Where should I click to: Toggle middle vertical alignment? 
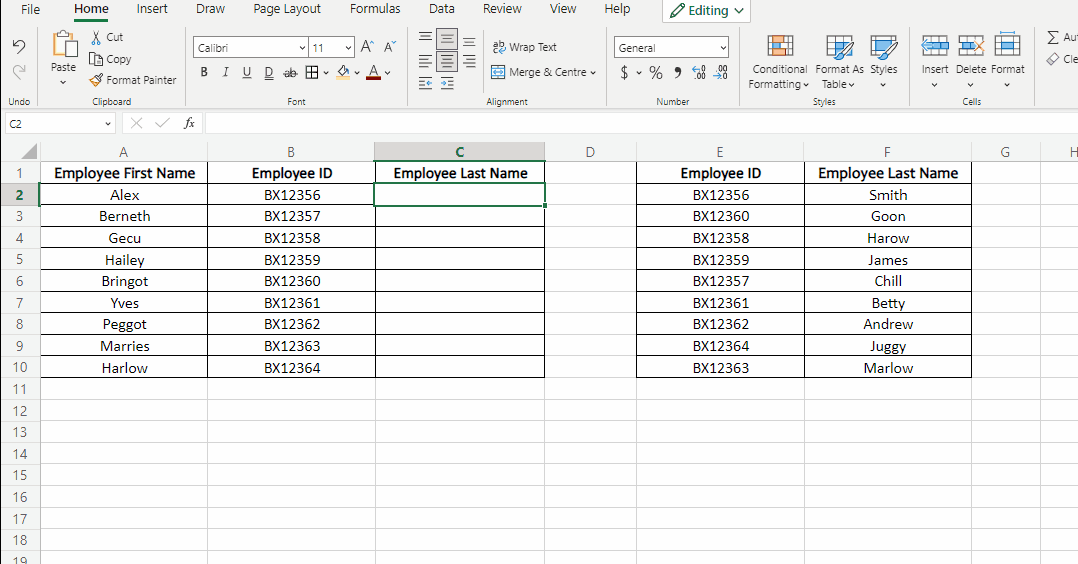[447, 39]
